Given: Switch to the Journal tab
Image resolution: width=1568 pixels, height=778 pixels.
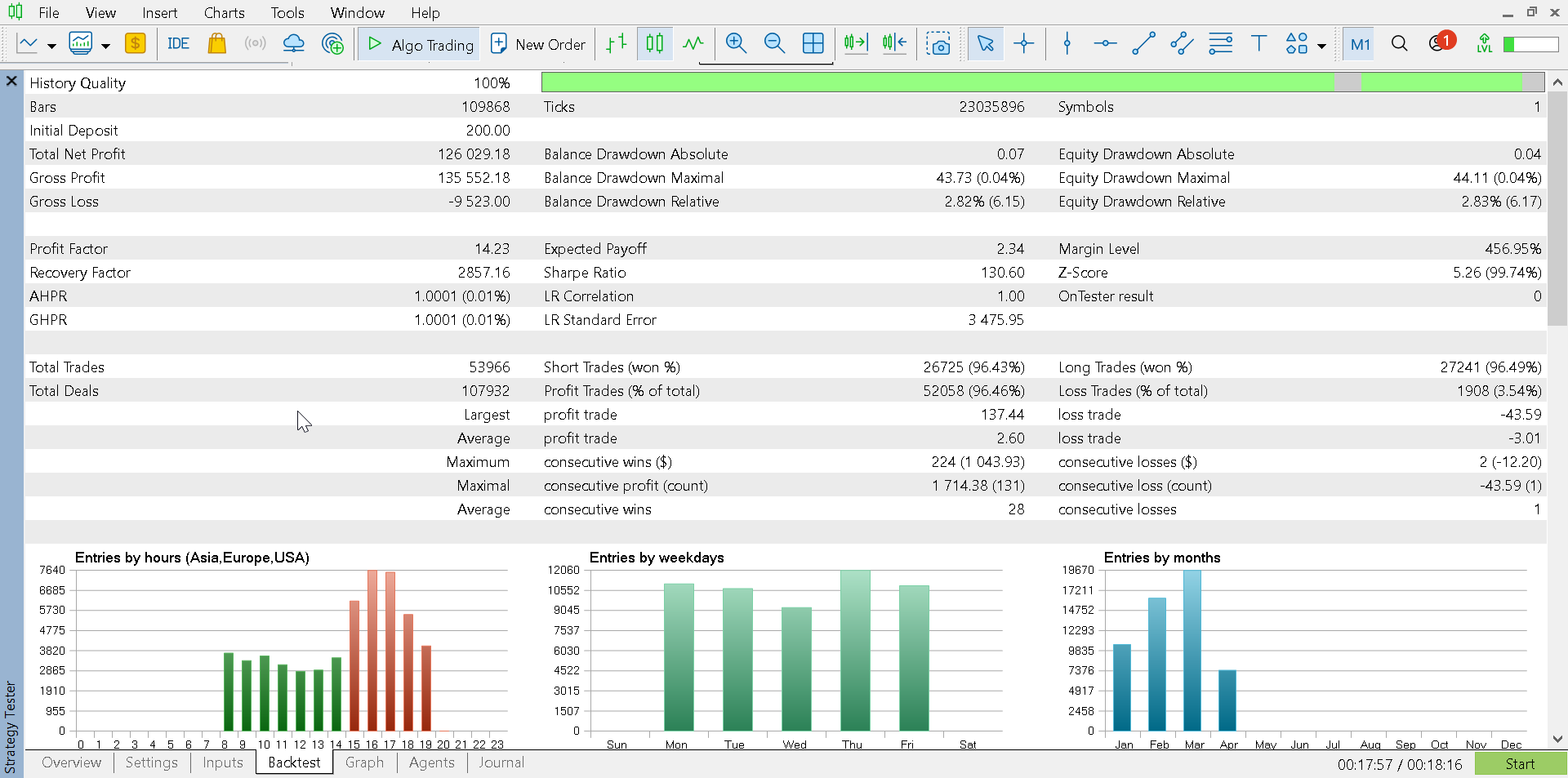Looking at the screenshot, I should coord(501,762).
